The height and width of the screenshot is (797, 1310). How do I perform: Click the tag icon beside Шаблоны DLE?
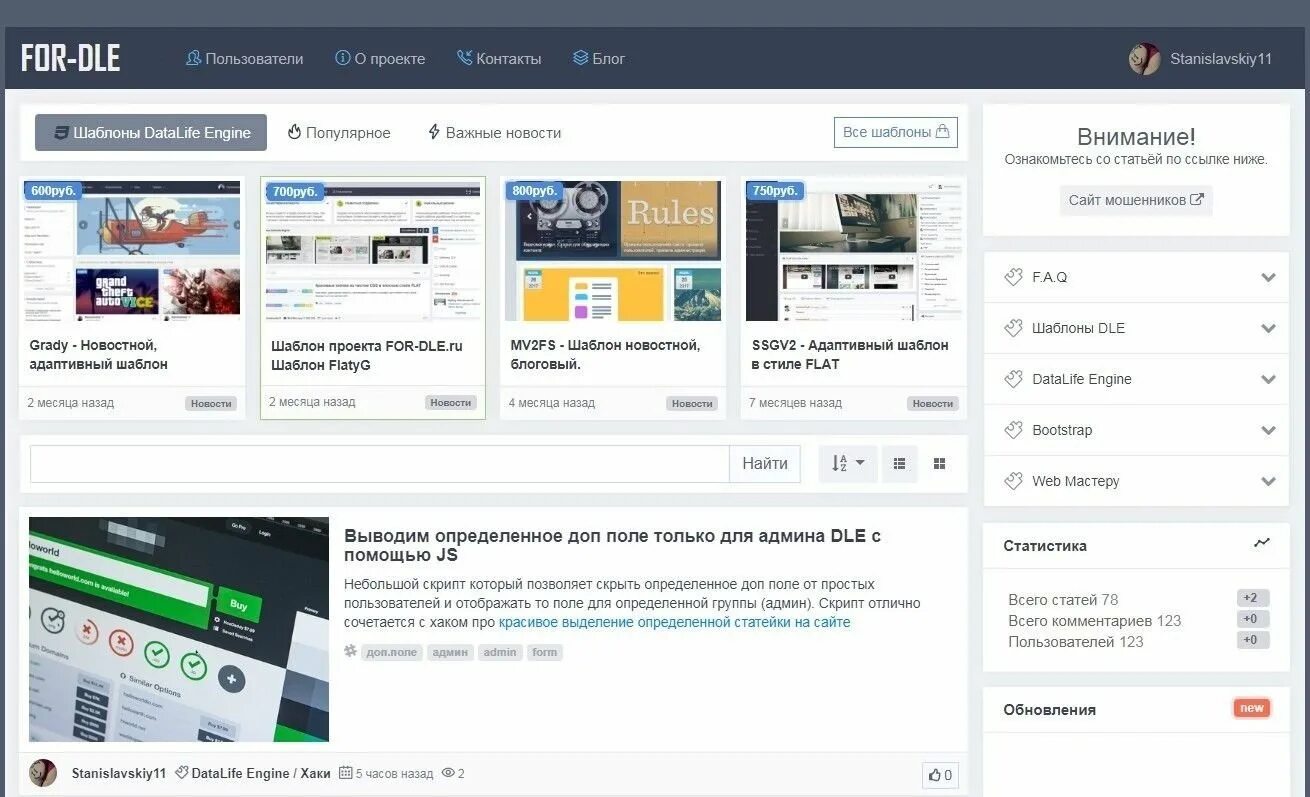[x=1013, y=328]
